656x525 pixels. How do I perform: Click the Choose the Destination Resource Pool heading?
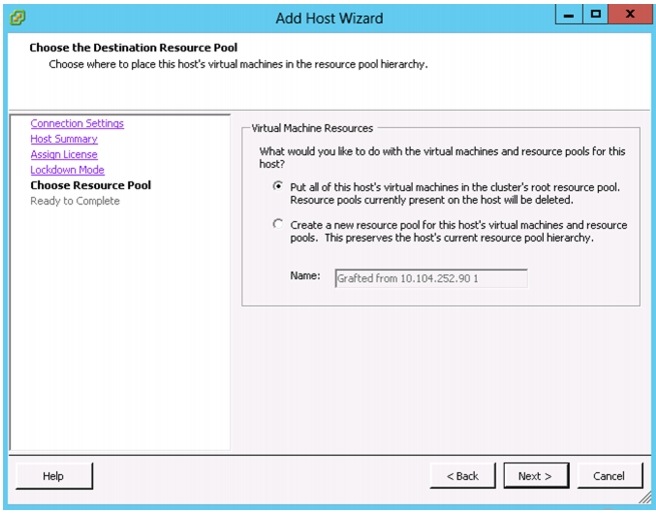pyautogui.click(x=133, y=48)
